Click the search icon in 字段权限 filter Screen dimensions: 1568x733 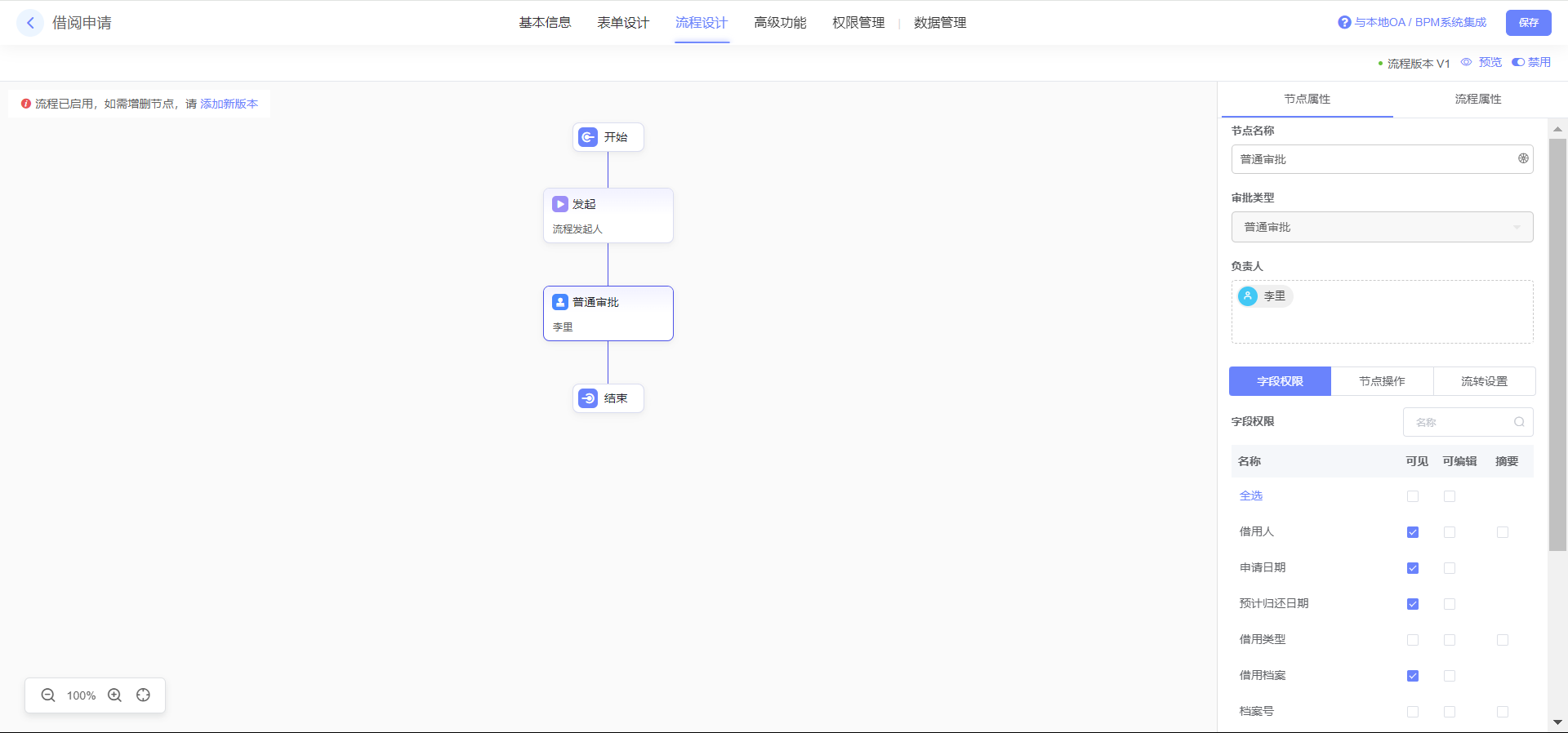click(x=1519, y=422)
